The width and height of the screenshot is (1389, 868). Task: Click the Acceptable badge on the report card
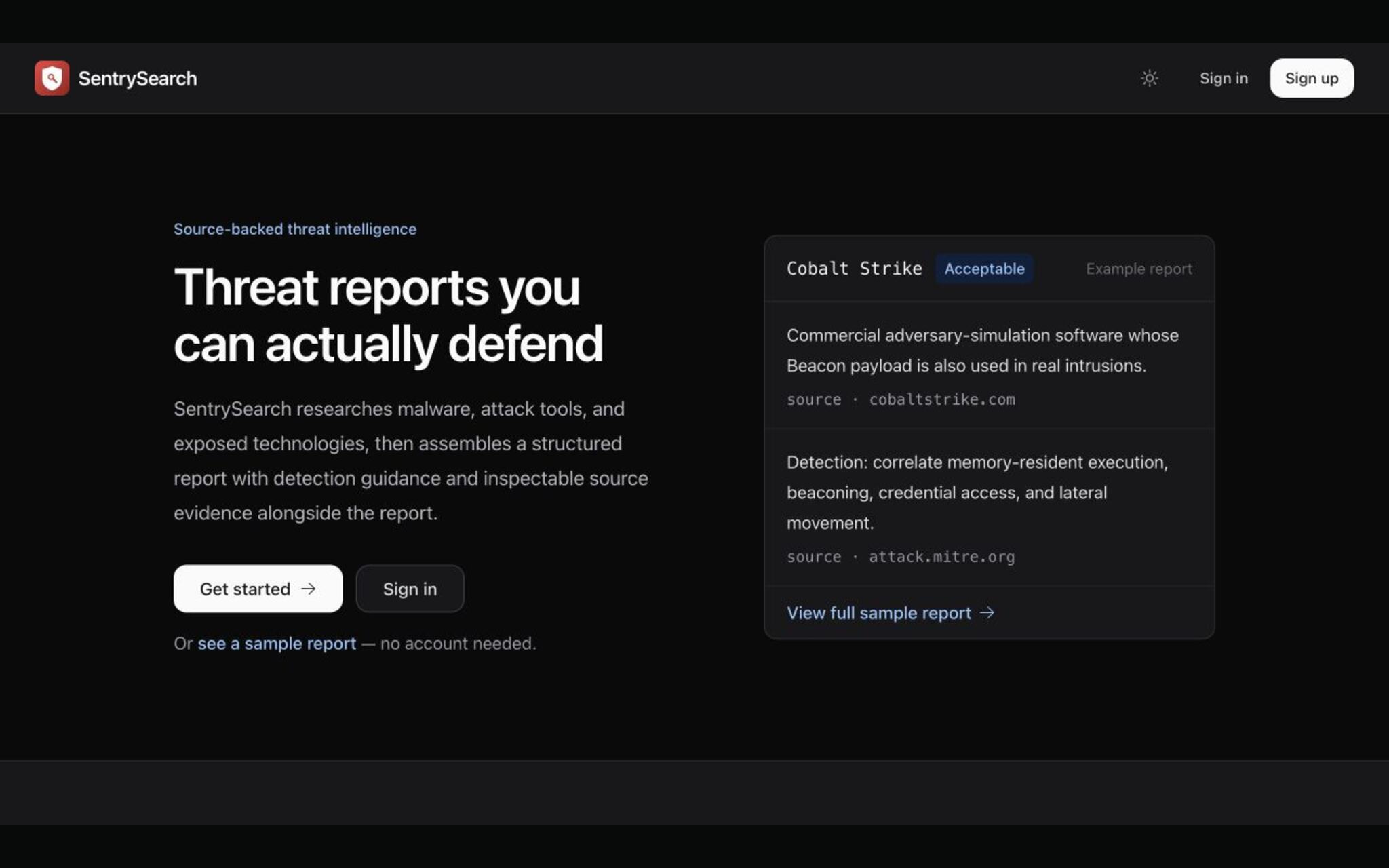click(984, 269)
